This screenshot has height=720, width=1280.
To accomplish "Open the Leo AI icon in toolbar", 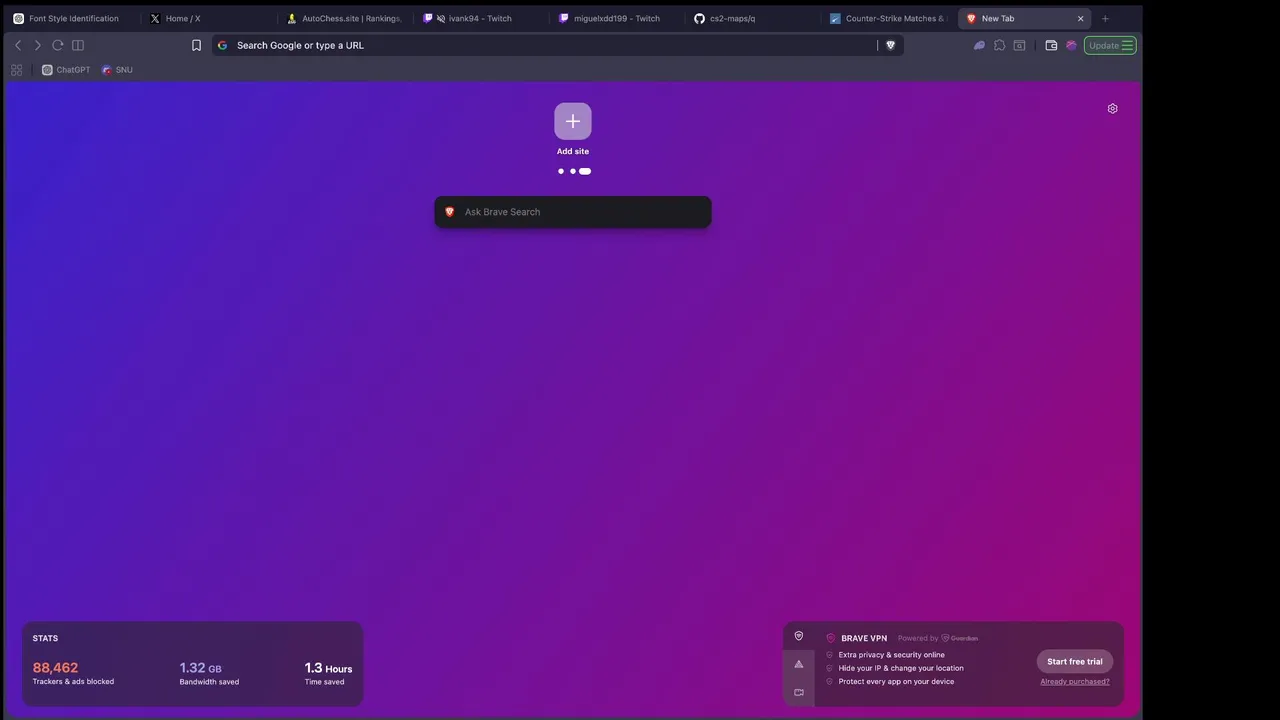I will tap(979, 45).
